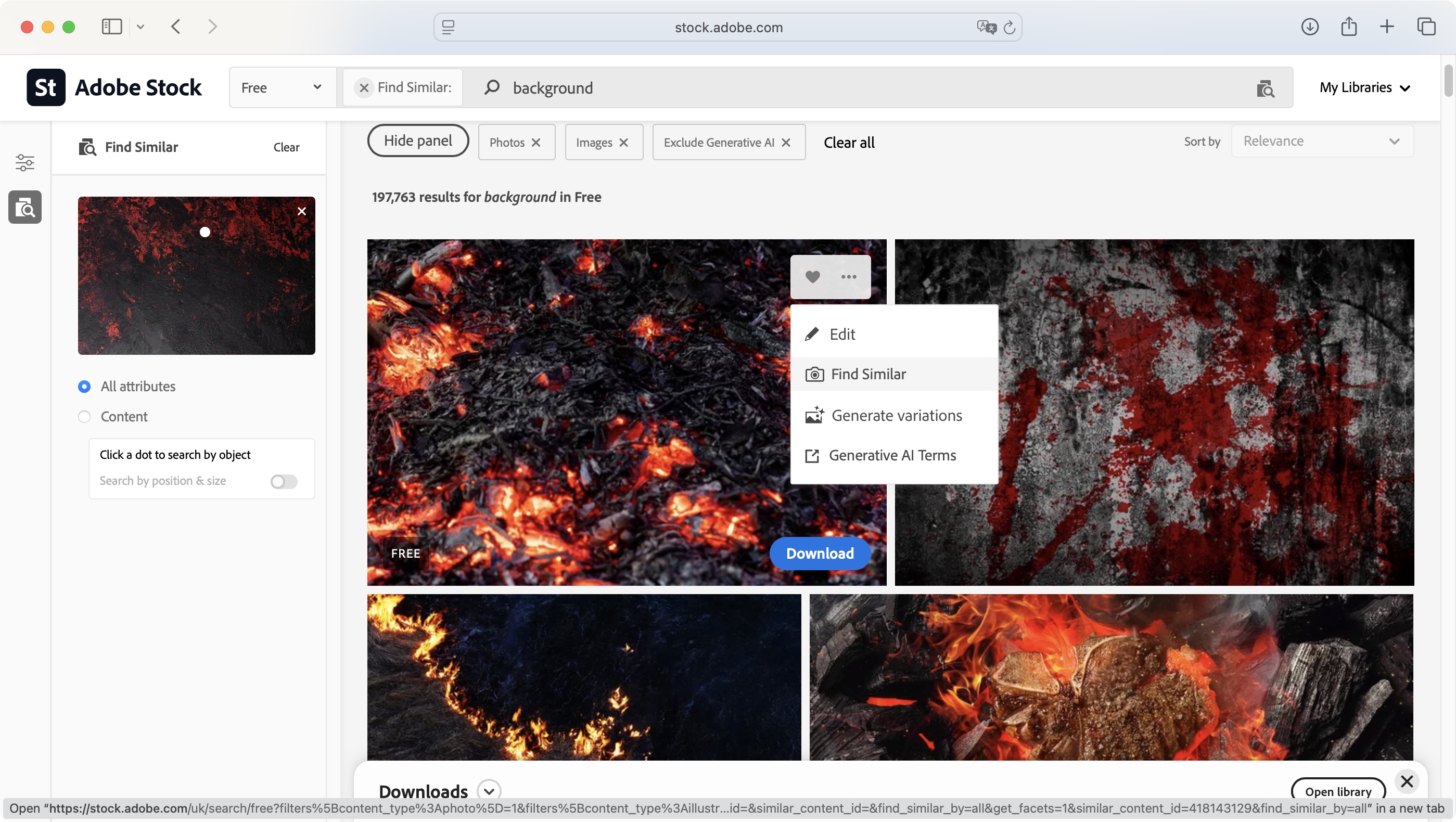Click the page vertical scrollbar
Viewport: 1456px width, 822px height.
point(1448,81)
